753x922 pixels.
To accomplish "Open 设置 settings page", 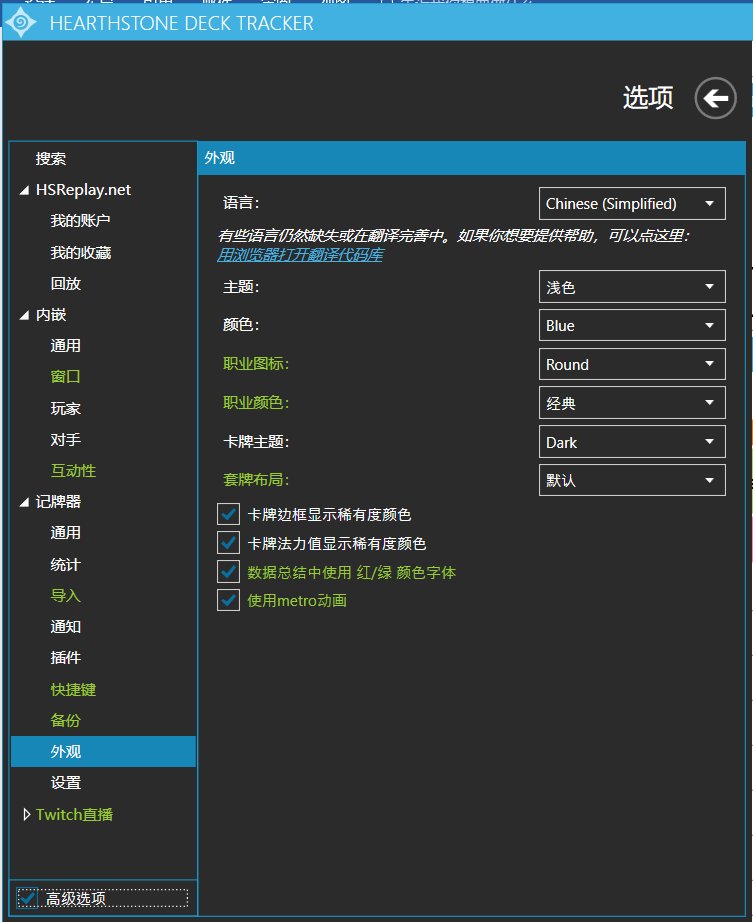I will tap(65, 783).
